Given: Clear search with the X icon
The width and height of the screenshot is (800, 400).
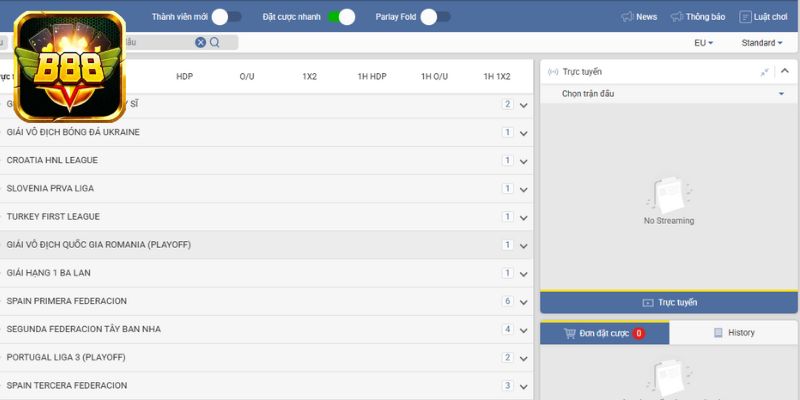Looking at the screenshot, I should point(200,43).
